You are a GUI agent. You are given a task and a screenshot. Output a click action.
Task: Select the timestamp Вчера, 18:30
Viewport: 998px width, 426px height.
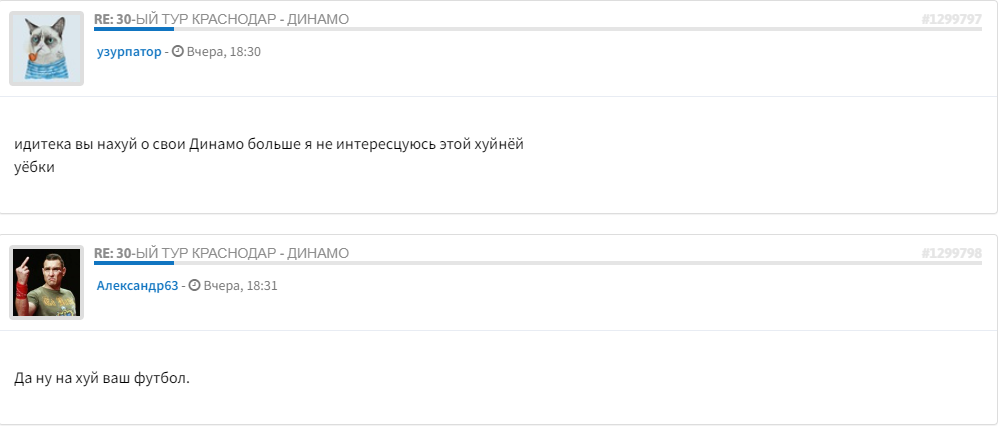(223, 52)
